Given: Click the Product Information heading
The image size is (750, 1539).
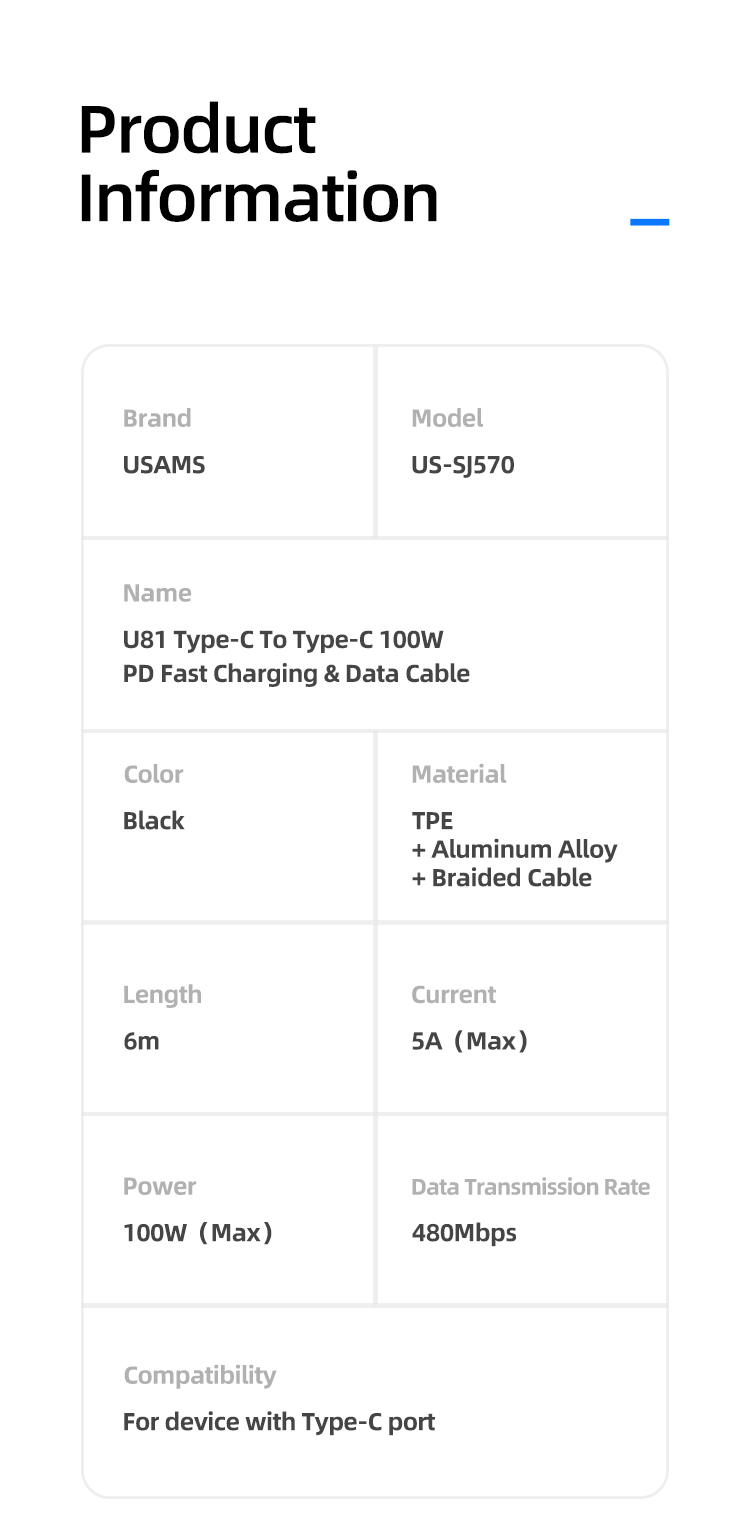Looking at the screenshot, I should pyautogui.click(x=258, y=164).
